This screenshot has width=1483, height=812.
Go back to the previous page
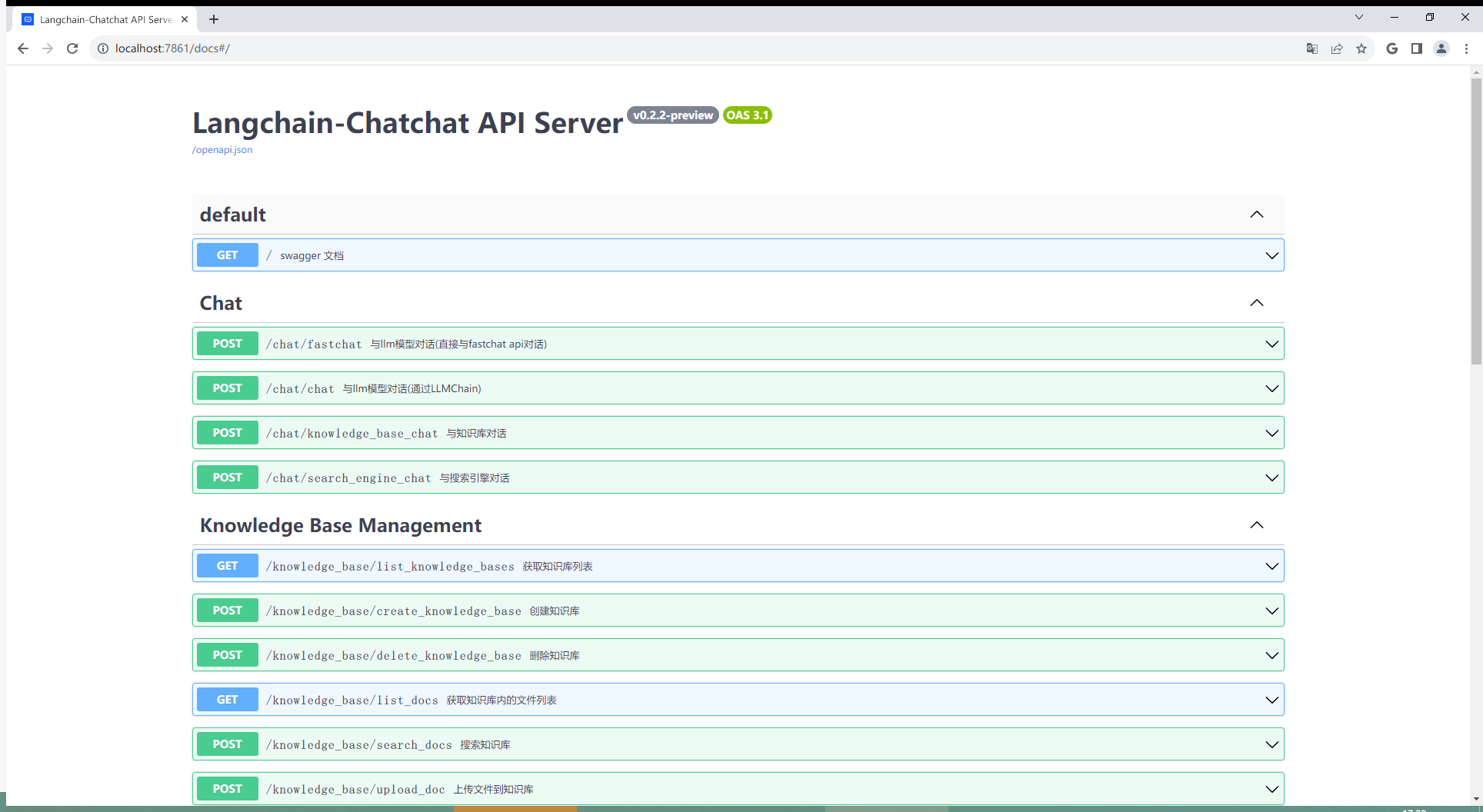coord(23,48)
